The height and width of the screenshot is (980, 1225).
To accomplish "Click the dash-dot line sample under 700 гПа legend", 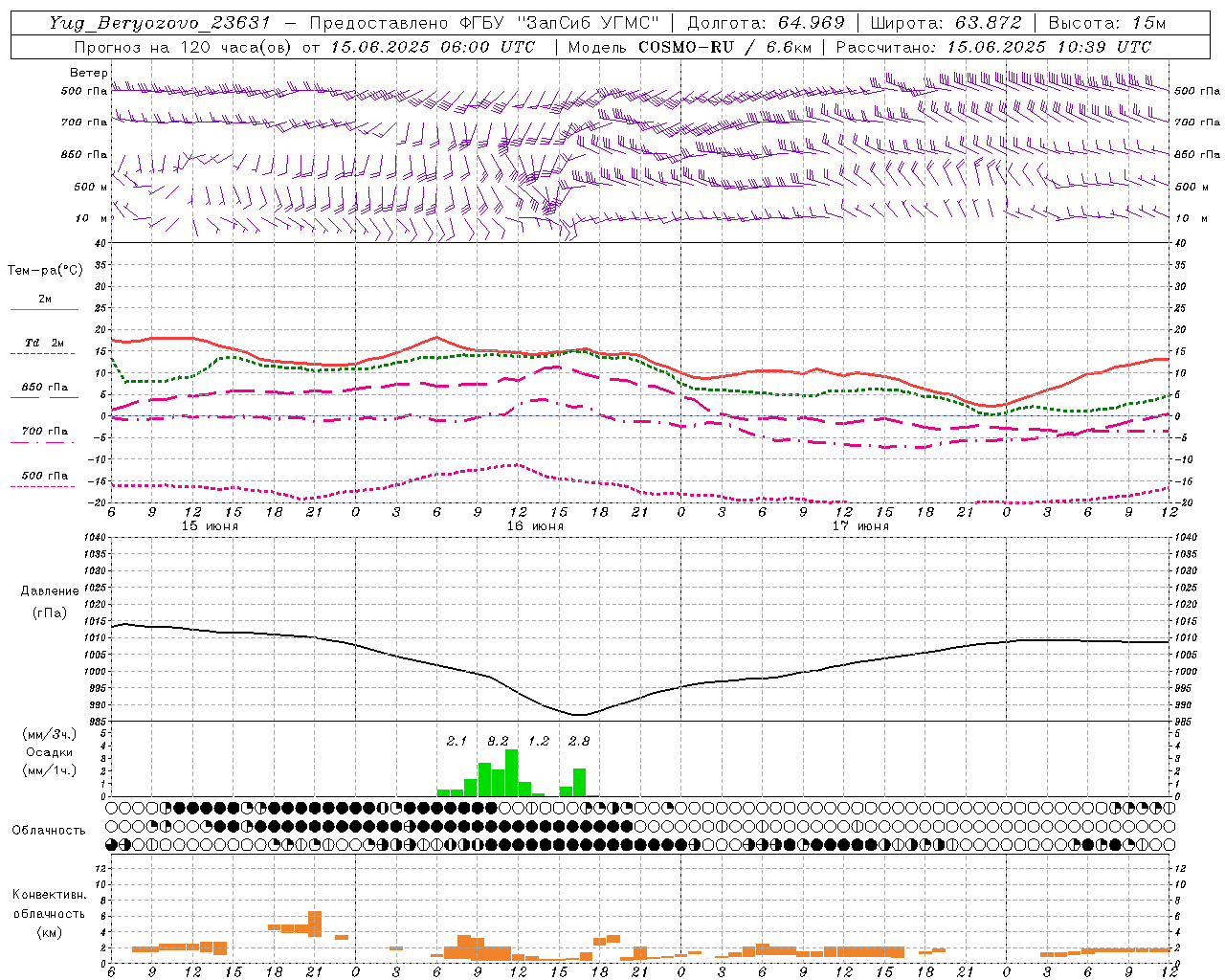I will pos(43,442).
